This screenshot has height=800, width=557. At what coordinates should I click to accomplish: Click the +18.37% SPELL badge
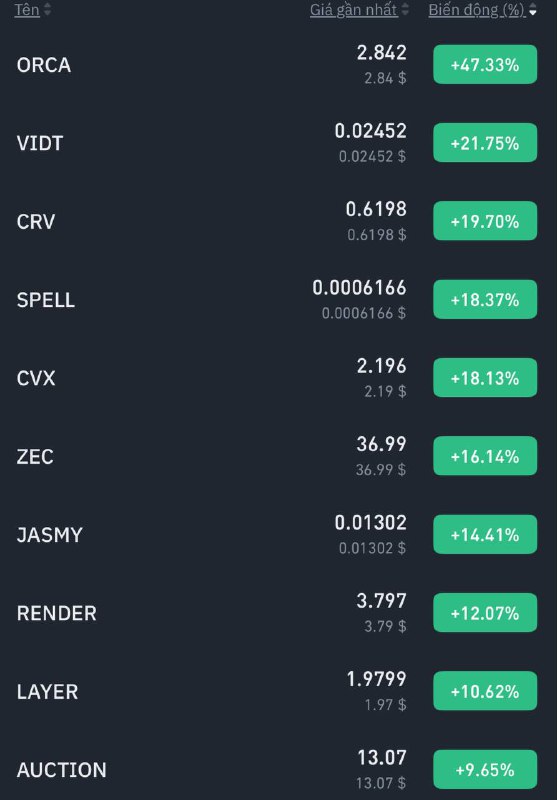pyautogui.click(x=485, y=300)
